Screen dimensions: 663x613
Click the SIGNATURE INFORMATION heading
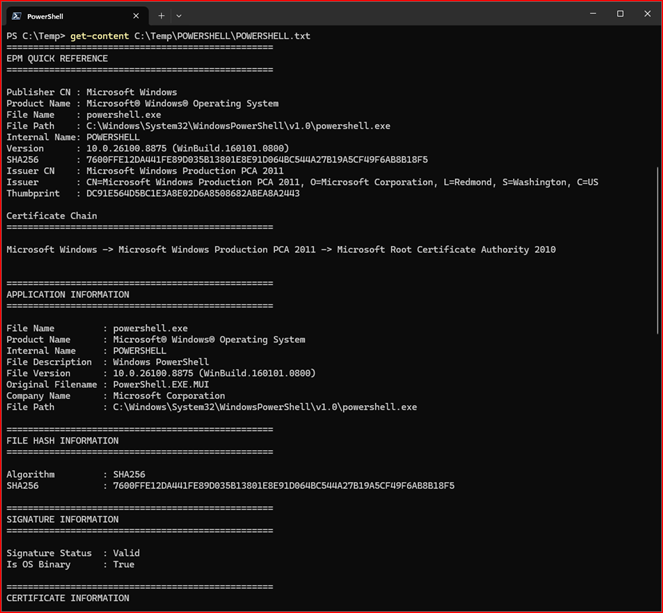pos(63,520)
